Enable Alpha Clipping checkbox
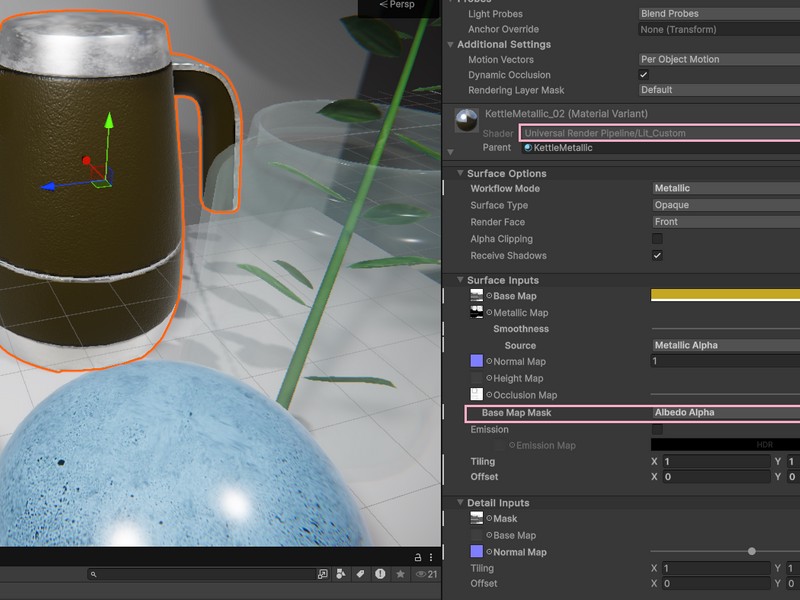The height and width of the screenshot is (600, 800). coord(657,239)
